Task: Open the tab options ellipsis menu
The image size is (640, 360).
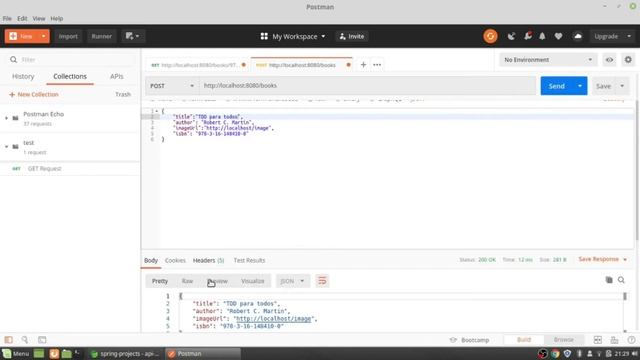Action: (377, 64)
